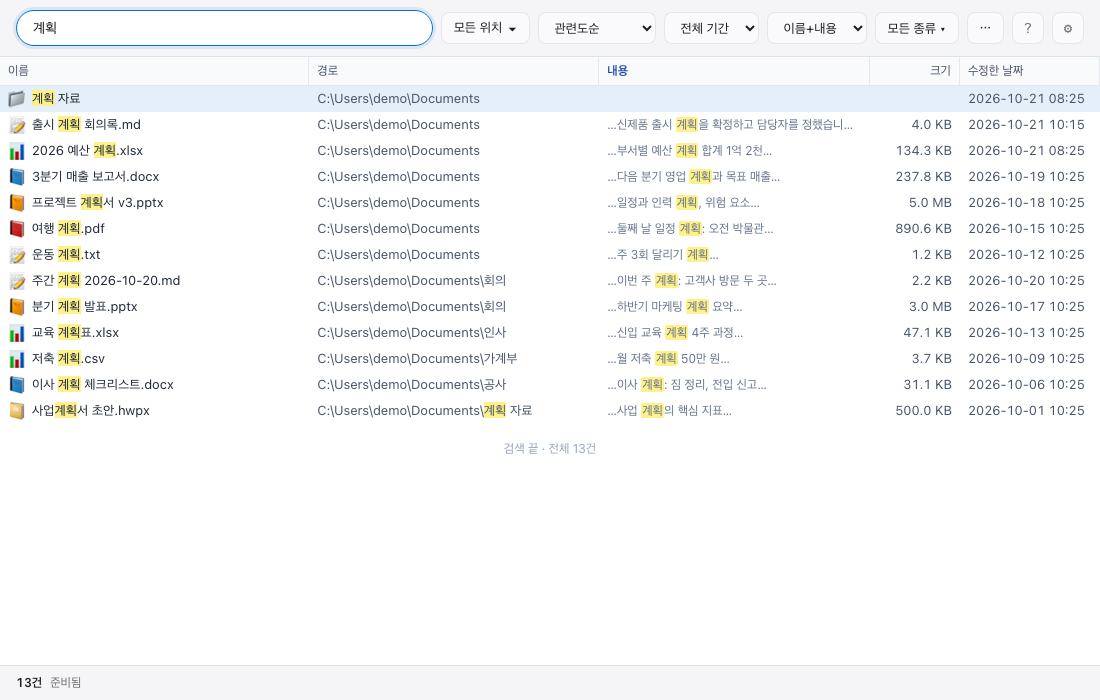Click the icon of 사업계획서 초안.hwpx
The image size is (1100, 700).
pyautogui.click(x=17, y=410)
